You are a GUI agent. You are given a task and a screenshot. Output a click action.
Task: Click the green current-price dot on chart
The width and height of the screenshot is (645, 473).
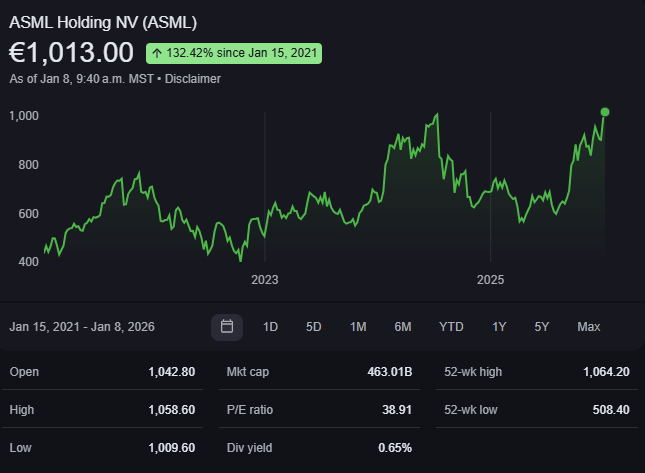click(x=605, y=112)
